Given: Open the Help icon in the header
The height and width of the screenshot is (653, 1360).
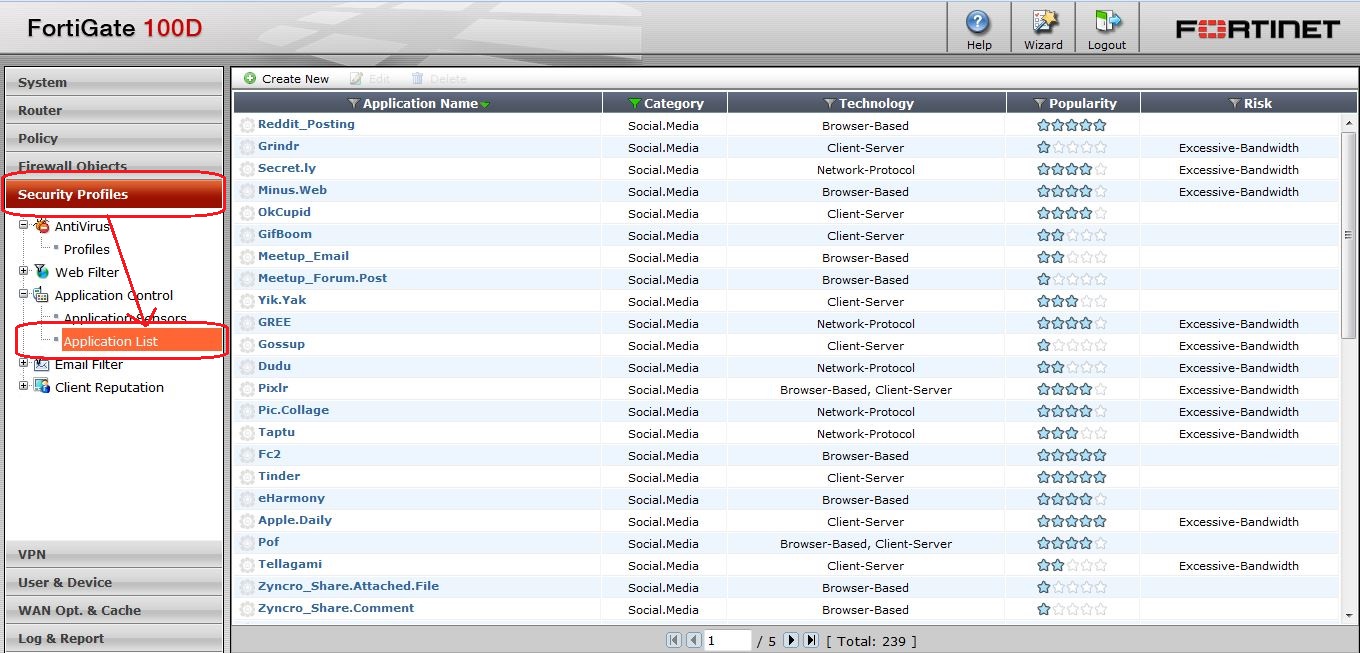Looking at the screenshot, I should click(x=978, y=22).
